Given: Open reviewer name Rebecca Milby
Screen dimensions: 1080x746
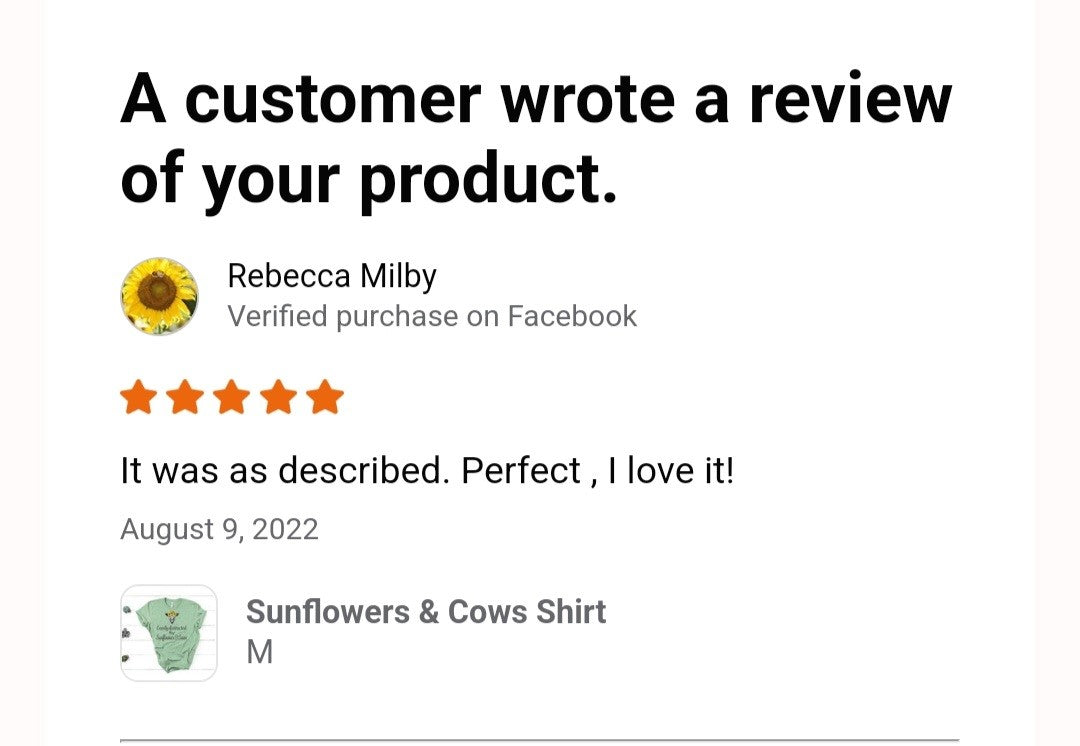Looking at the screenshot, I should coord(332,276).
